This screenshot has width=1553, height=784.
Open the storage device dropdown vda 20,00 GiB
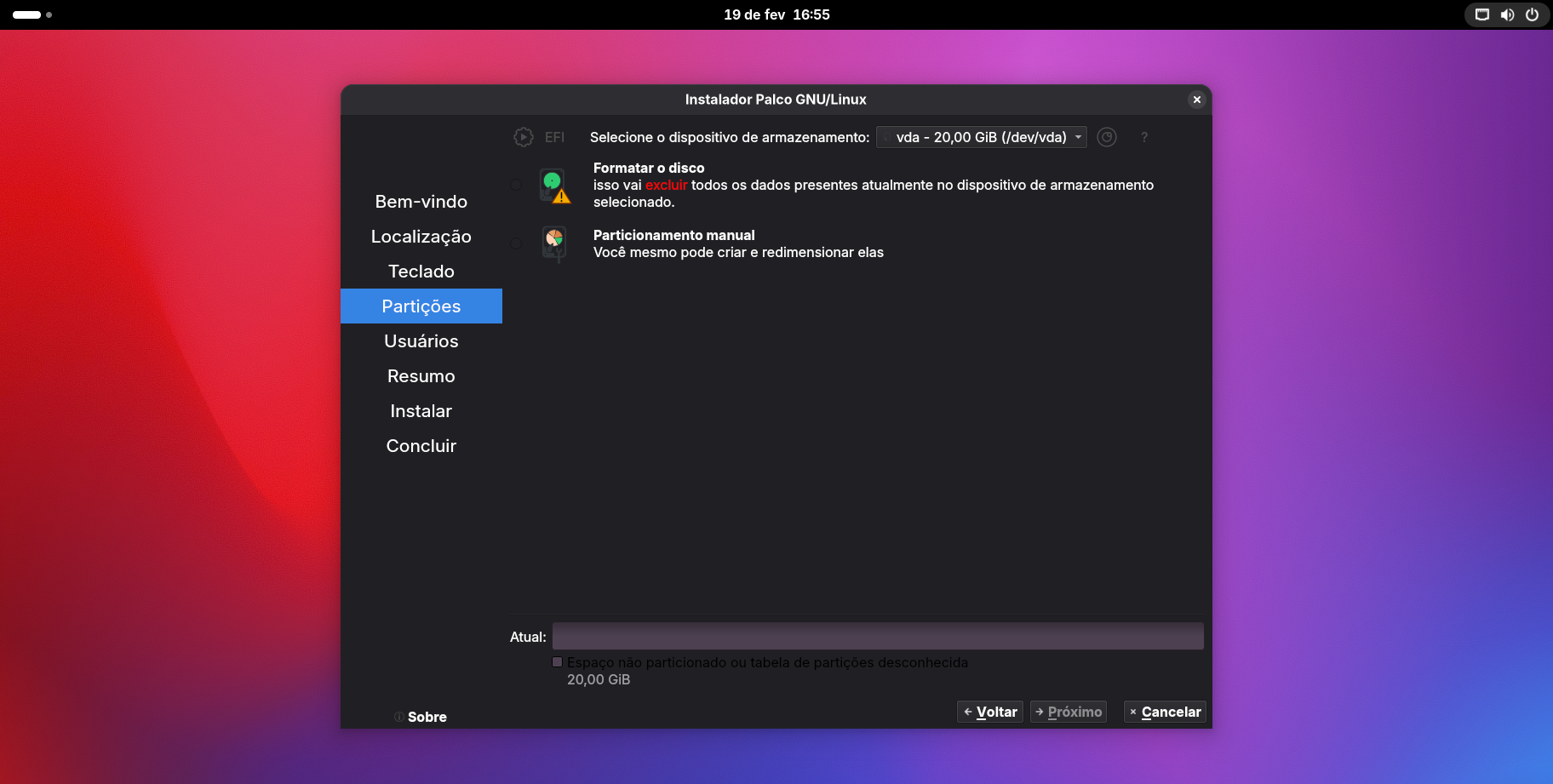pos(981,137)
